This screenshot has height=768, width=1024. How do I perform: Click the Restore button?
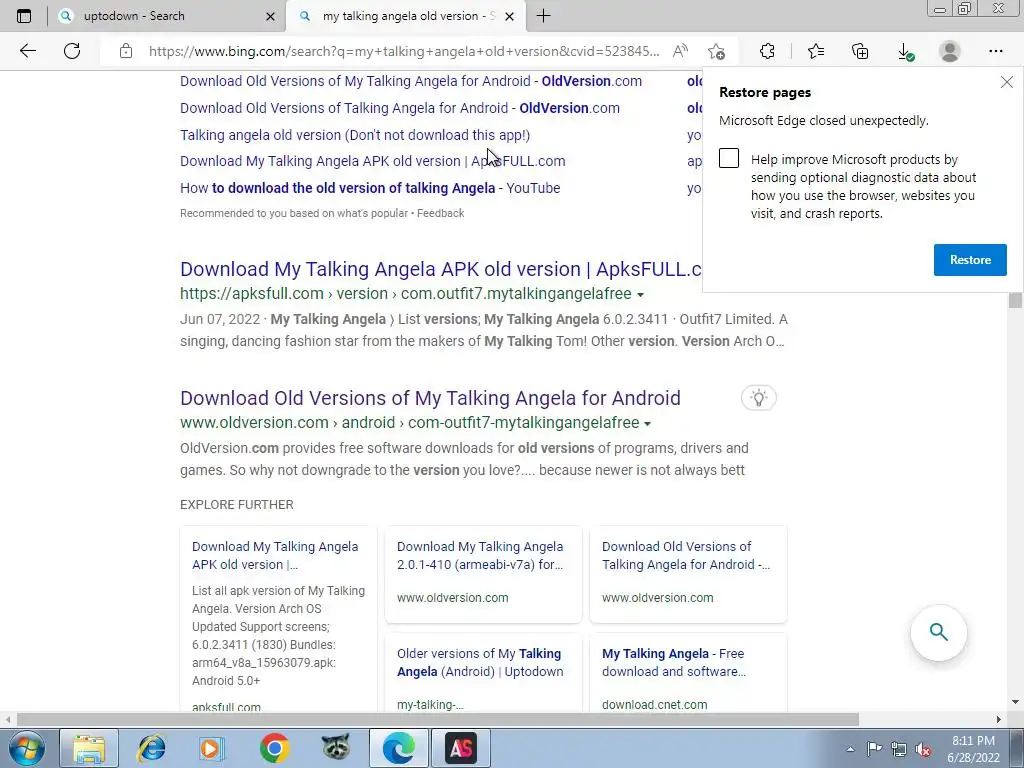(970, 260)
